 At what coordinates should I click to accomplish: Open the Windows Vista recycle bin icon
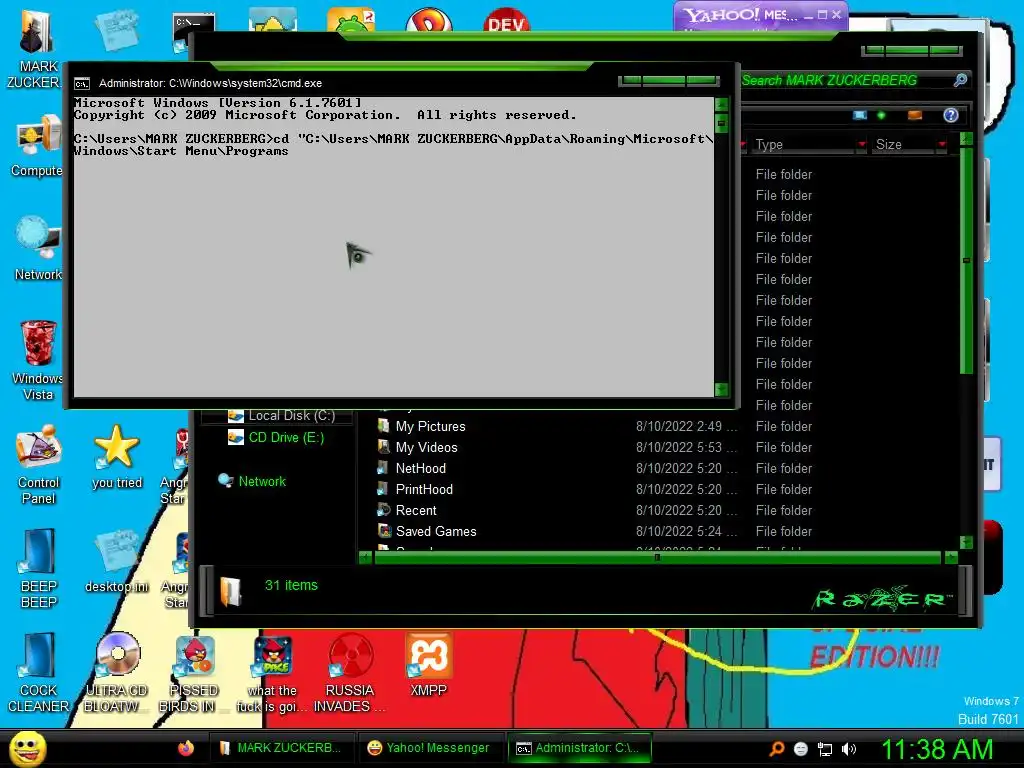tap(38, 359)
